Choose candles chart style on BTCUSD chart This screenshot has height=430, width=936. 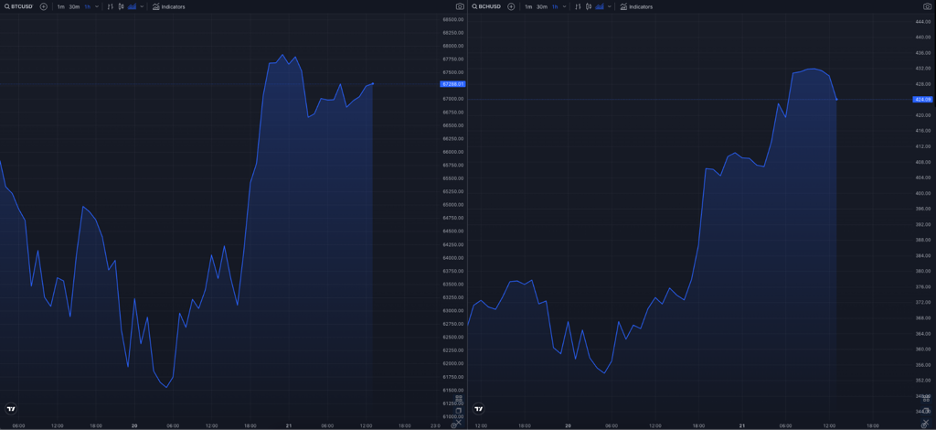[x=121, y=7]
